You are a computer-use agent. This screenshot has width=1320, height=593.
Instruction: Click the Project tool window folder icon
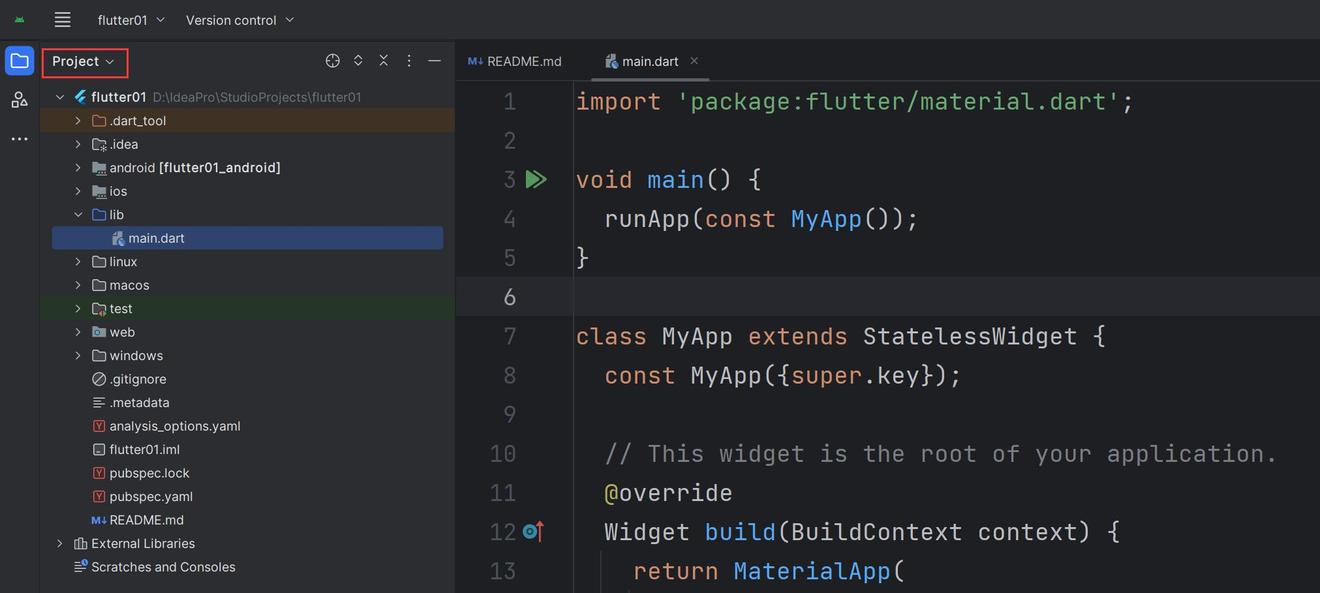coord(19,61)
